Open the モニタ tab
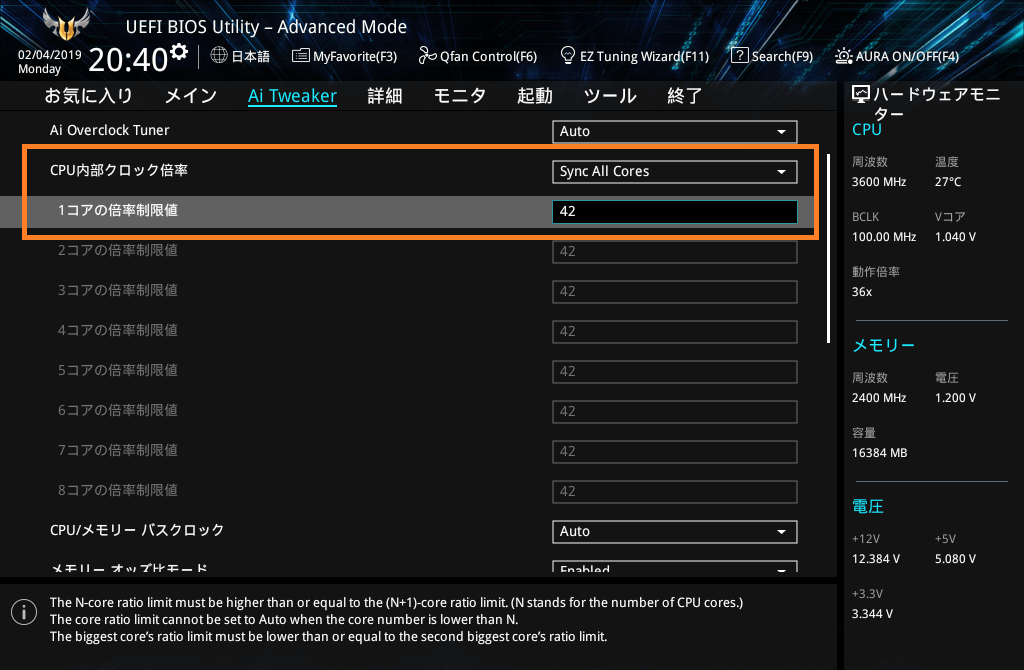The height and width of the screenshot is (670, 1024). click(460, 96)
